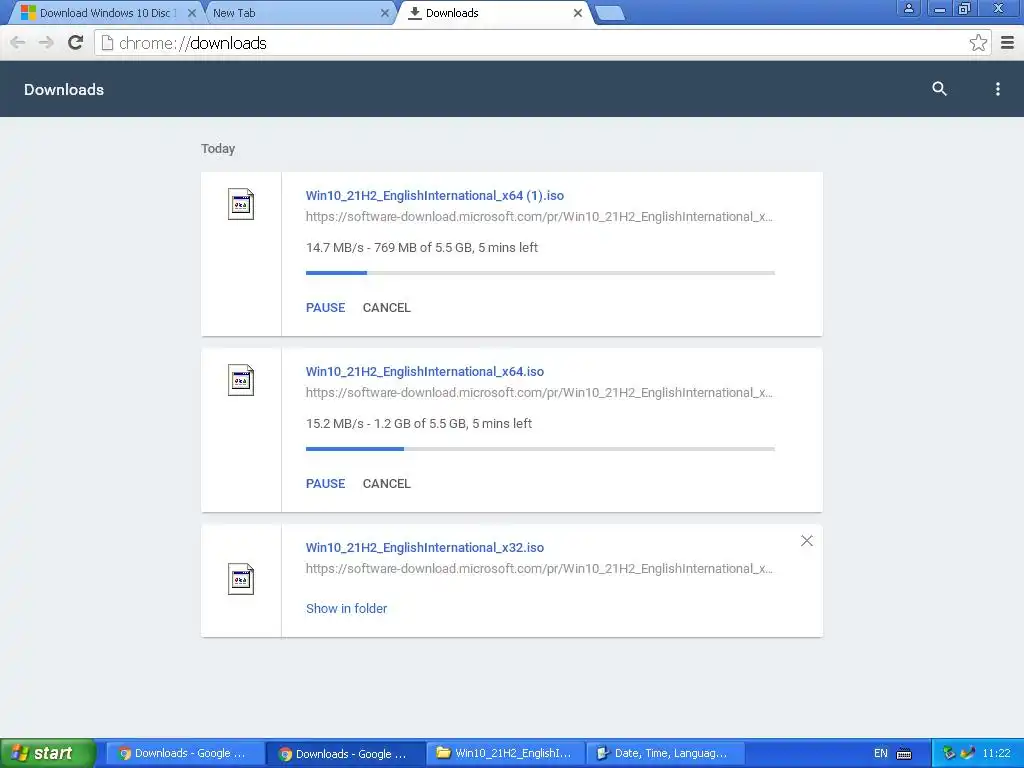Open the Windows Start menu
Image resolution: width=1024 pixels, height=768 pixels.
coord(47,754)
